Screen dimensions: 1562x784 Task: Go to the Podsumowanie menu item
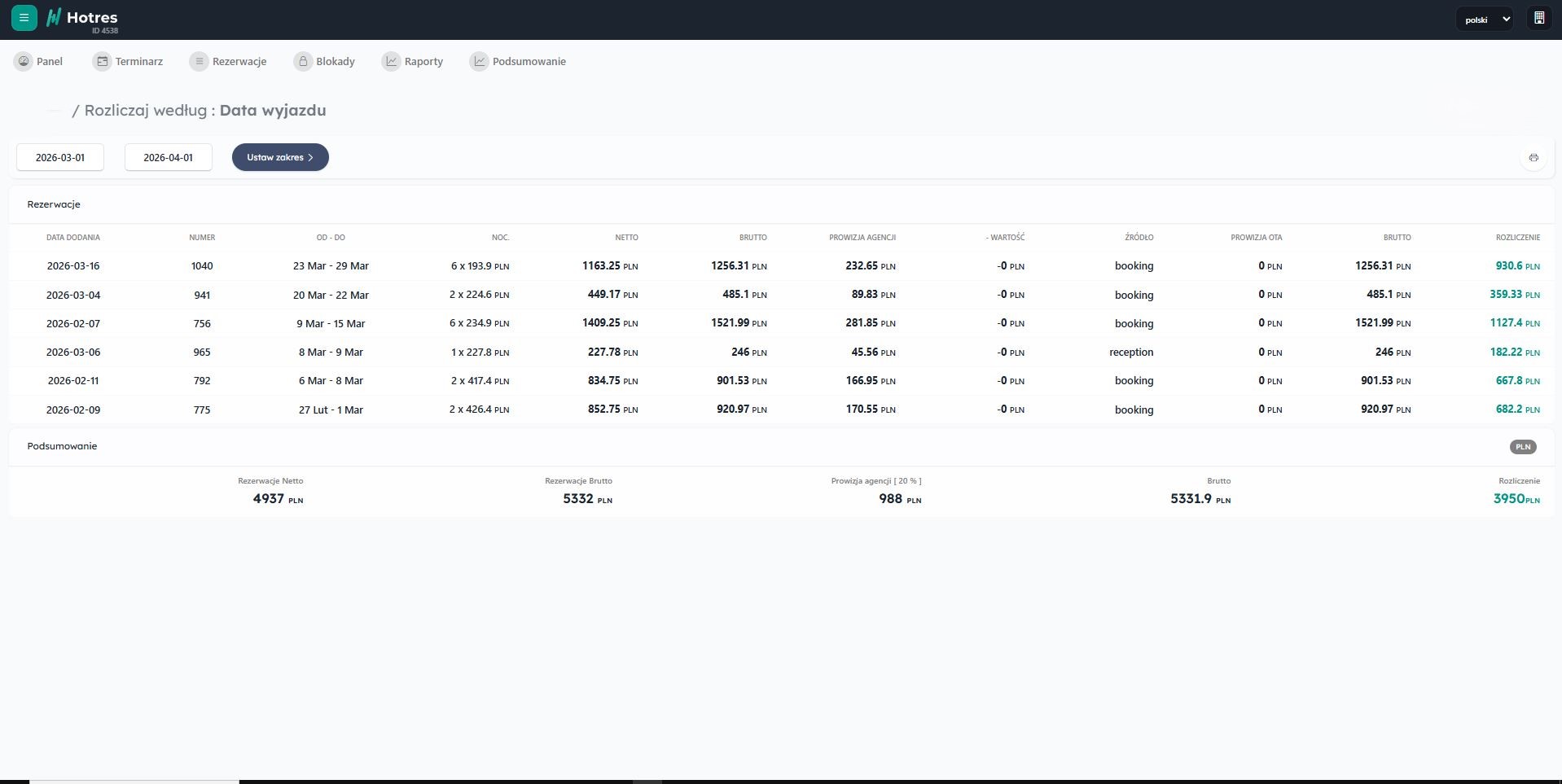point(528,61)
